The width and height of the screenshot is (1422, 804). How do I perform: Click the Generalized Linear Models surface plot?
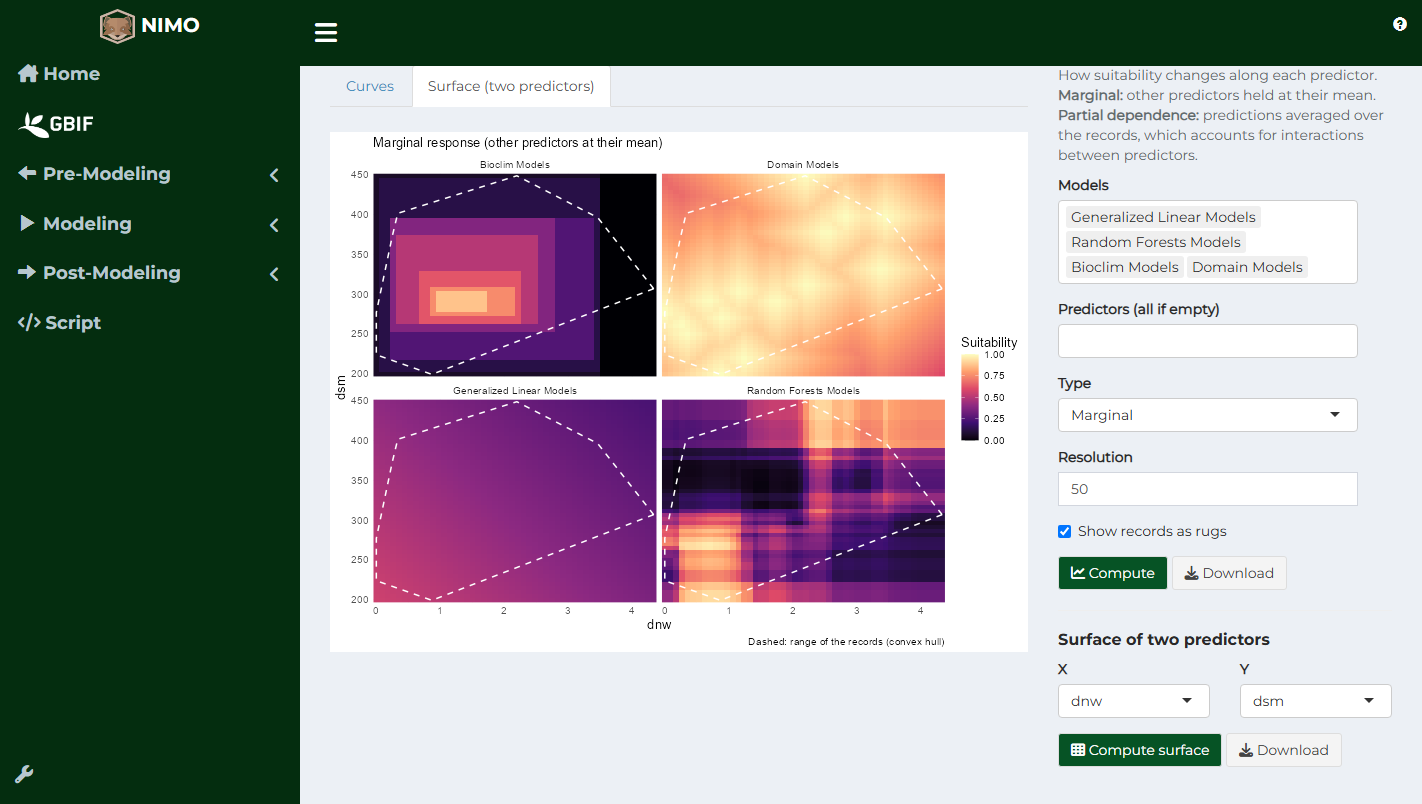click(x=515, y=500)
